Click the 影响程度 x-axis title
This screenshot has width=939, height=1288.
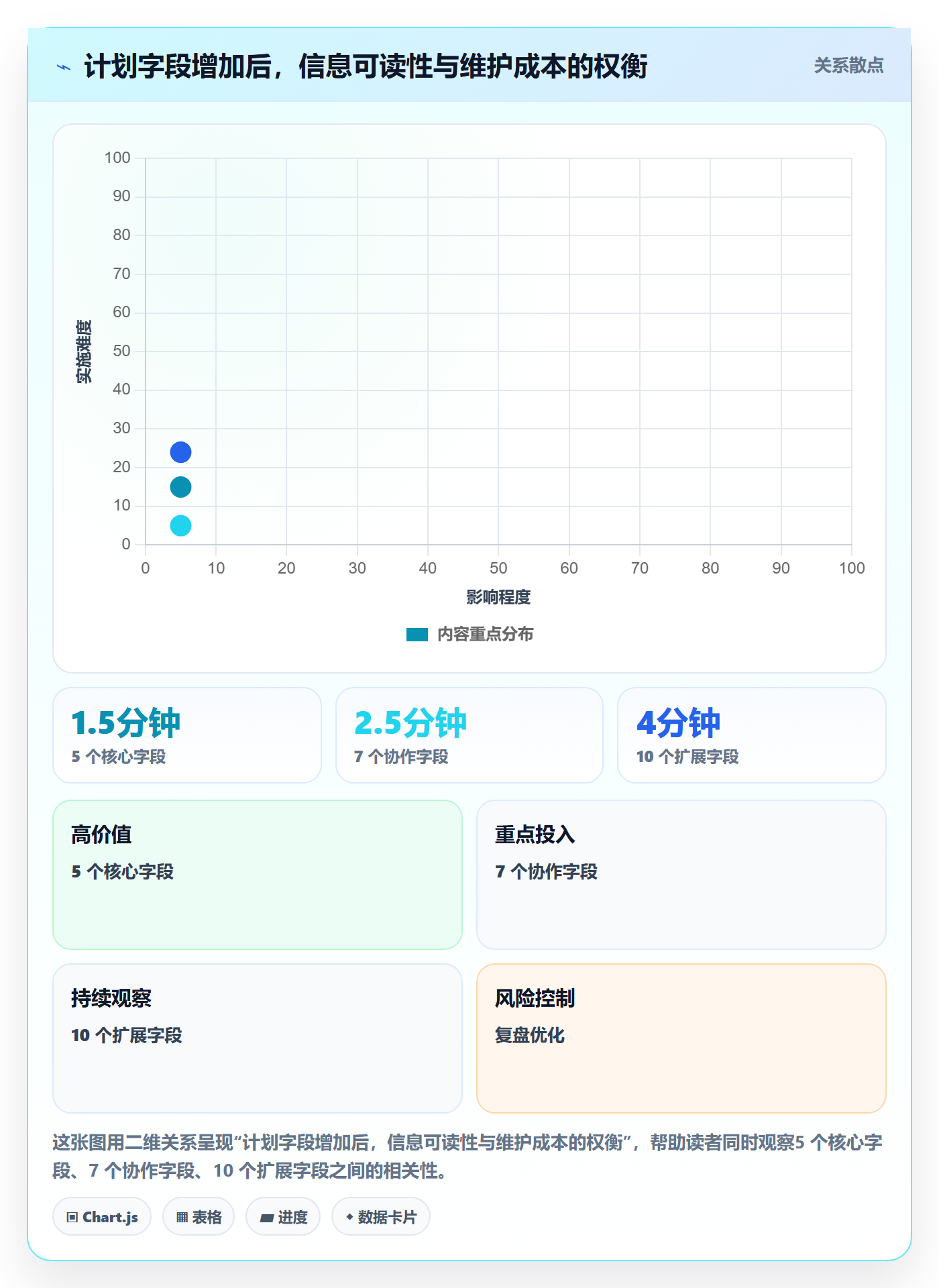[x=498, y=597]
